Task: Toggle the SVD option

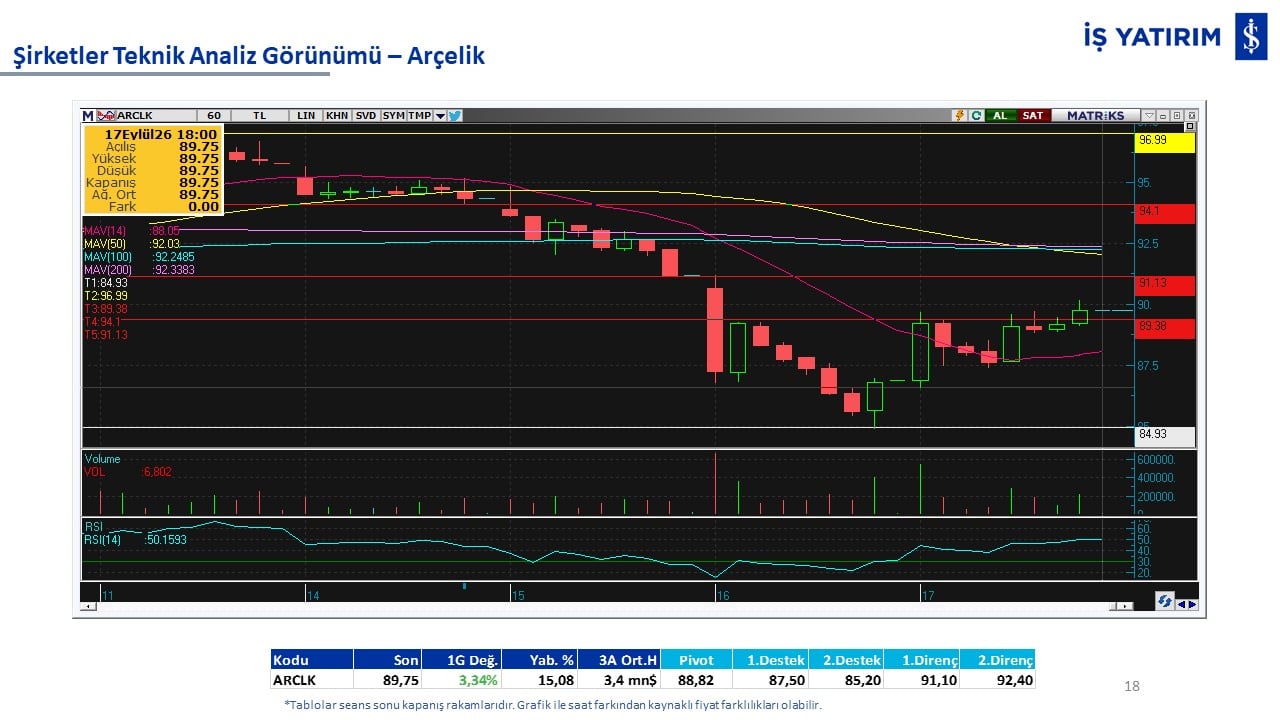Action: click(366, 116)
